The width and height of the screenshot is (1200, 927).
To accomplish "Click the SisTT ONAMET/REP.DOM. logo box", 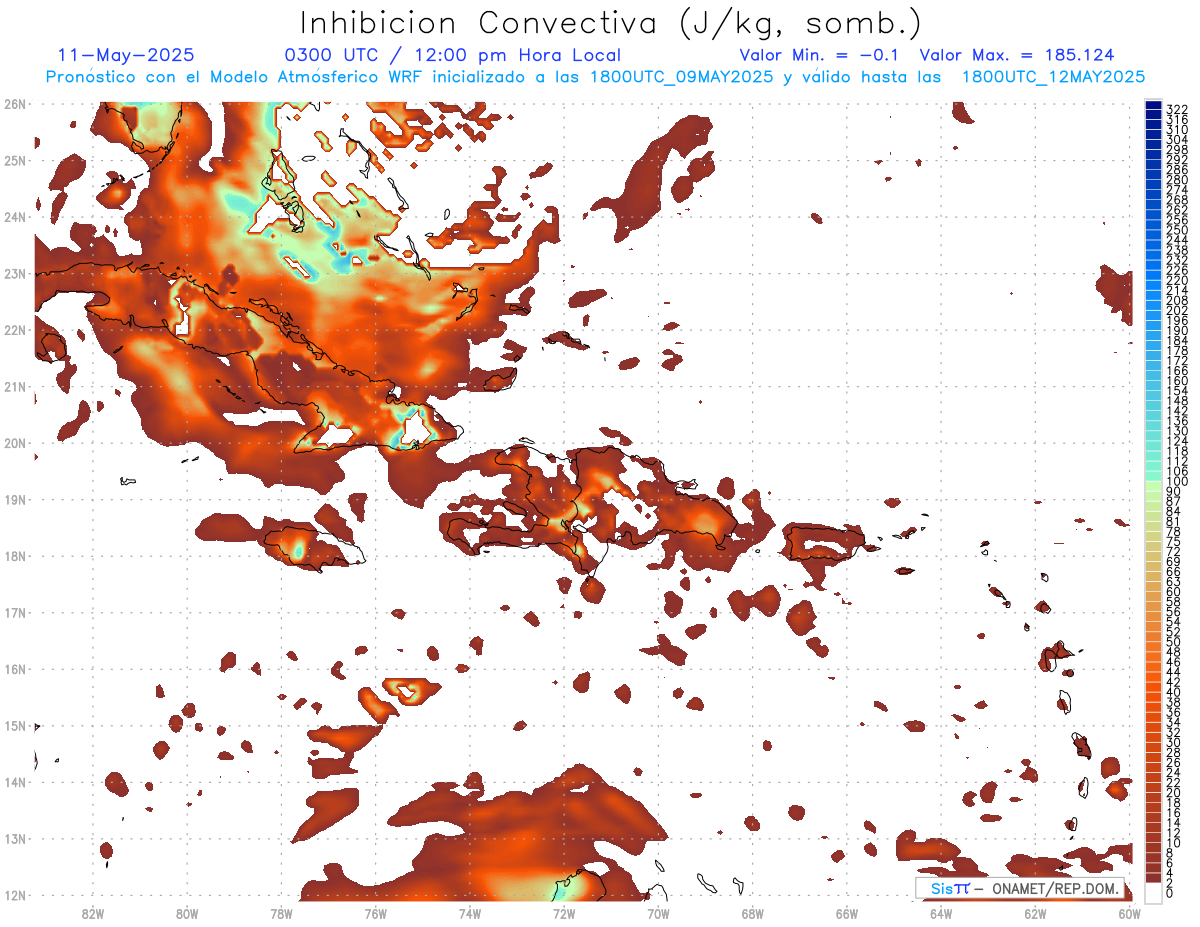I will point(1019,888).
